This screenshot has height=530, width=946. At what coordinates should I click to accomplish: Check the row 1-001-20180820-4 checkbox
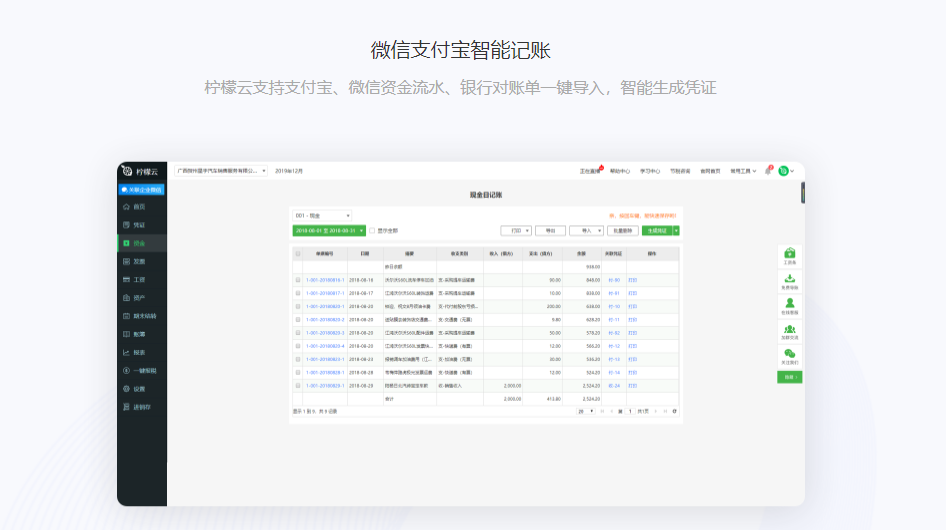297,346
